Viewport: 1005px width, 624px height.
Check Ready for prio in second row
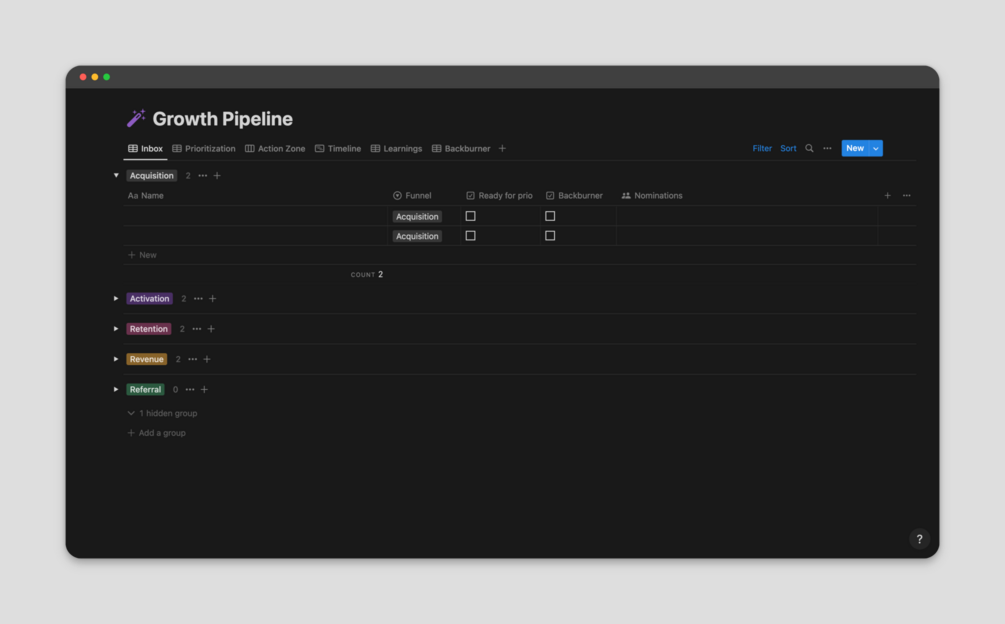click(x=471, y=236)
